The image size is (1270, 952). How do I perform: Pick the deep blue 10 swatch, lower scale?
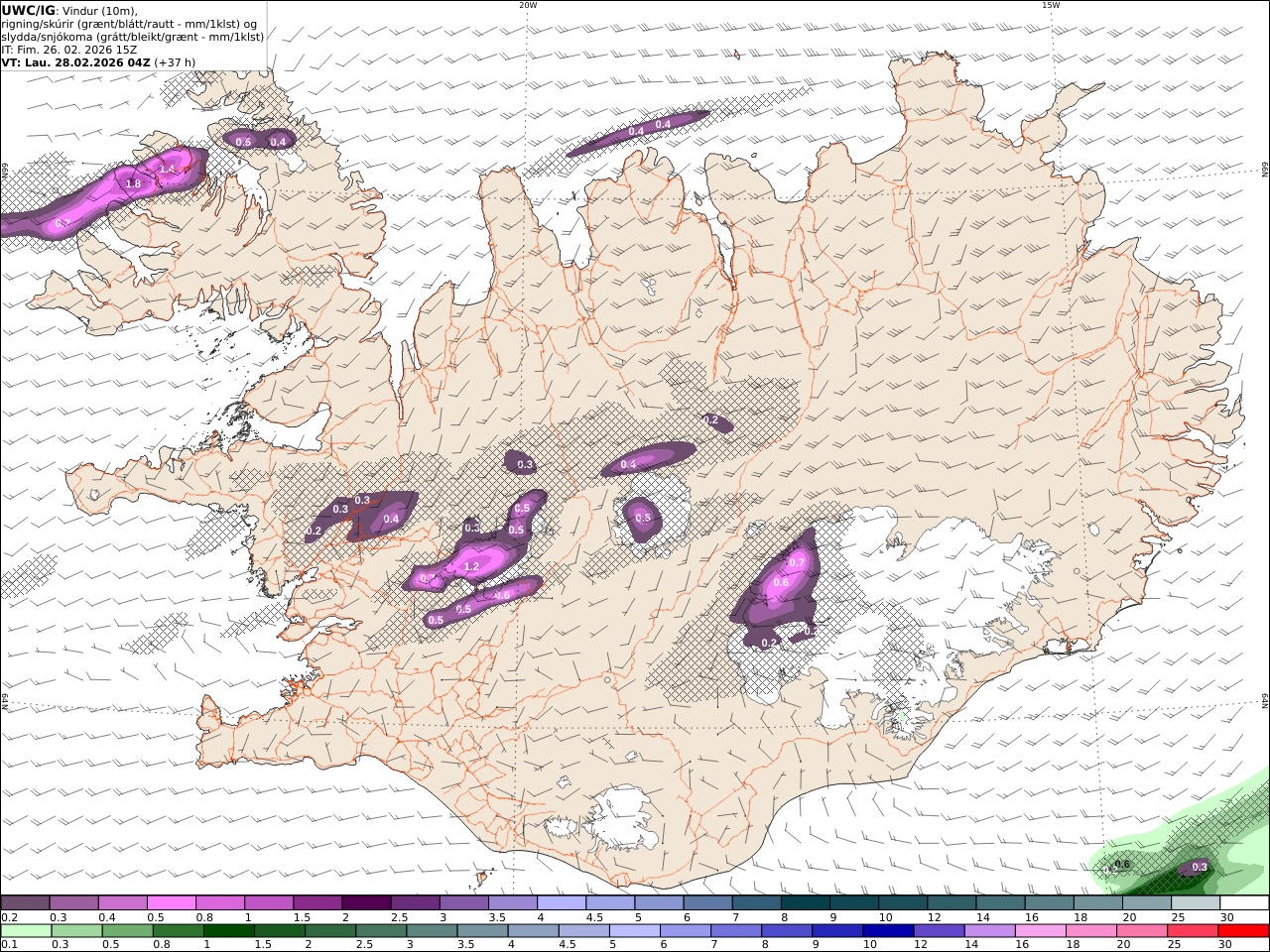(888, 930)
